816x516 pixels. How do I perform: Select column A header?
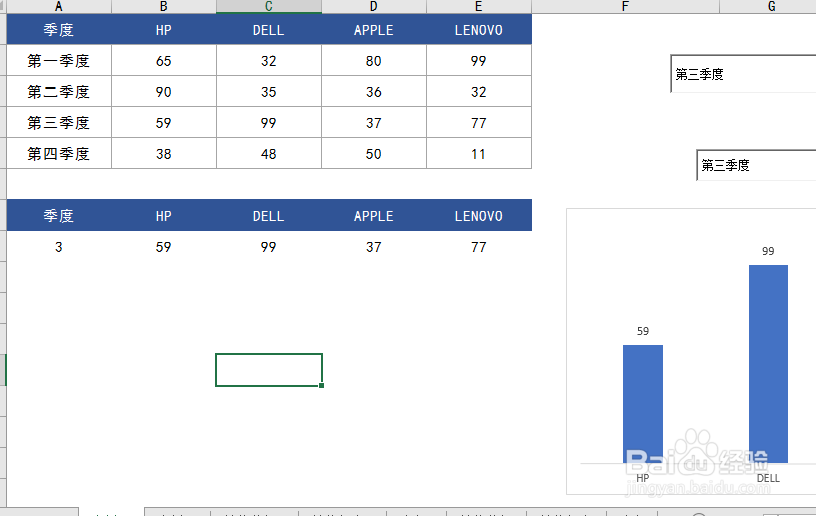pos(59,6)
